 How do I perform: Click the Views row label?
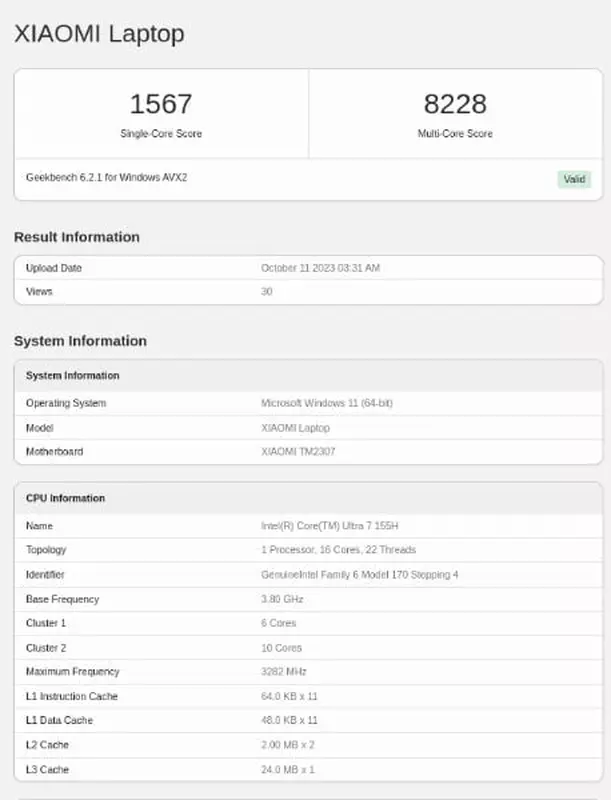pos(39,292)
